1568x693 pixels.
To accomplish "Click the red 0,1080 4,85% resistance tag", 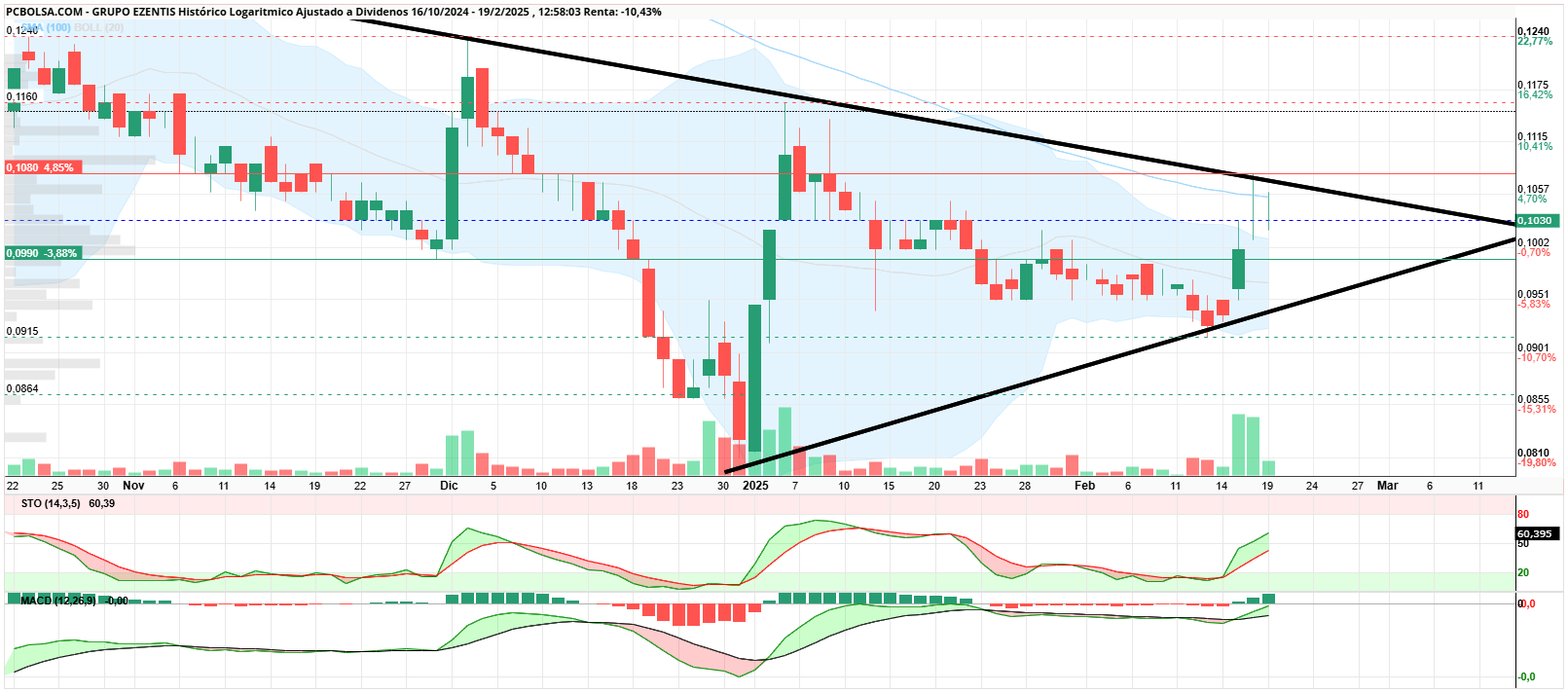I will [40, 167].
